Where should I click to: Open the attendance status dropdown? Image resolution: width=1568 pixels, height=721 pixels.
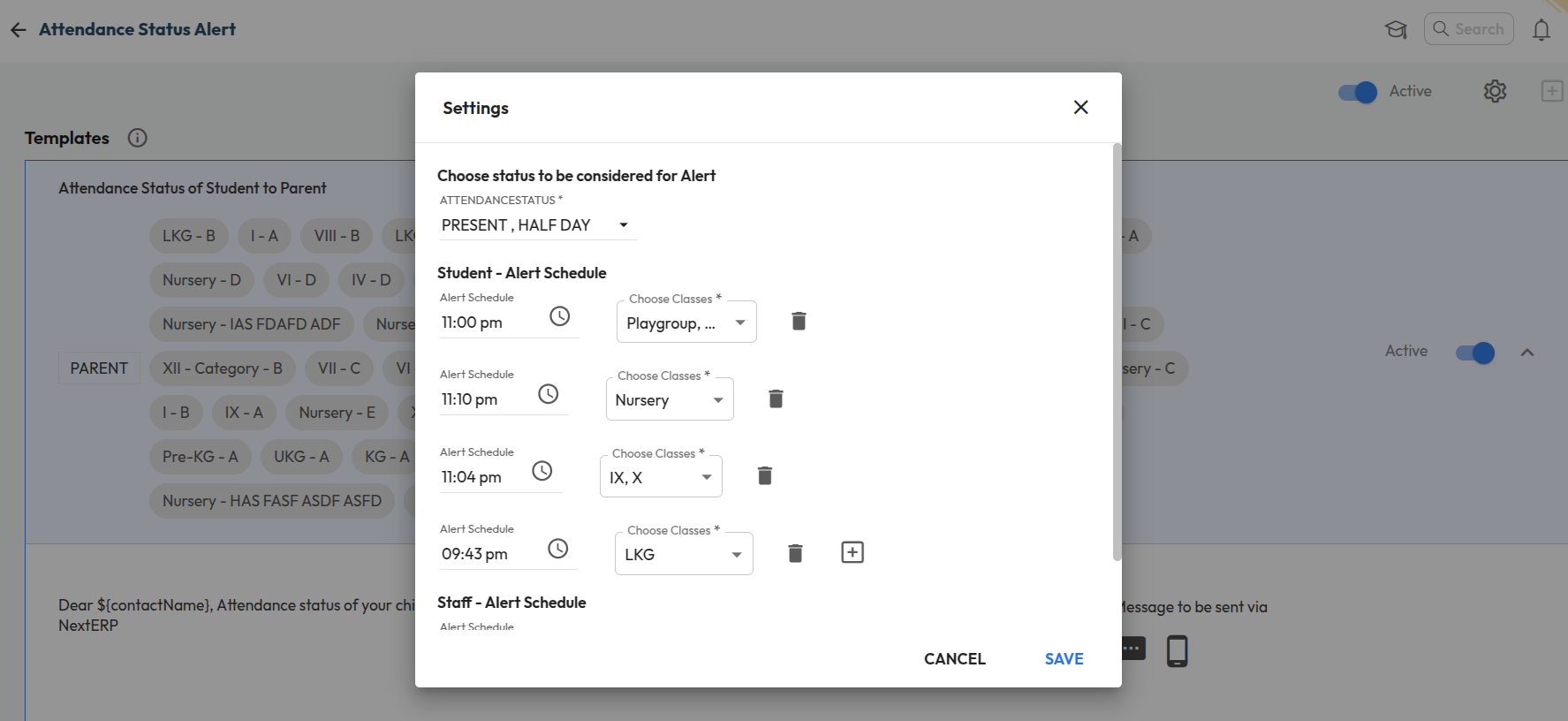pos(536,225)
